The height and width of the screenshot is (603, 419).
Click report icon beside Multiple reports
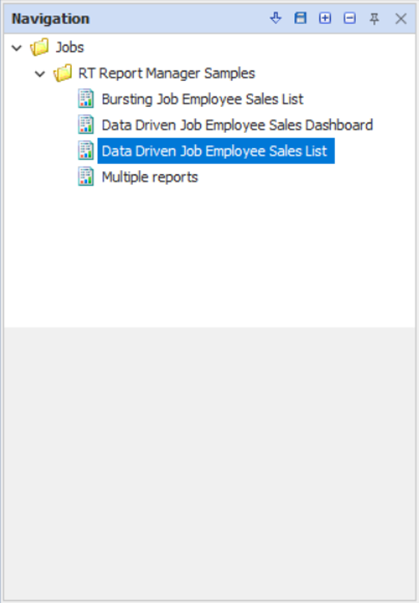pyautogui.click(x=86, y=177)
